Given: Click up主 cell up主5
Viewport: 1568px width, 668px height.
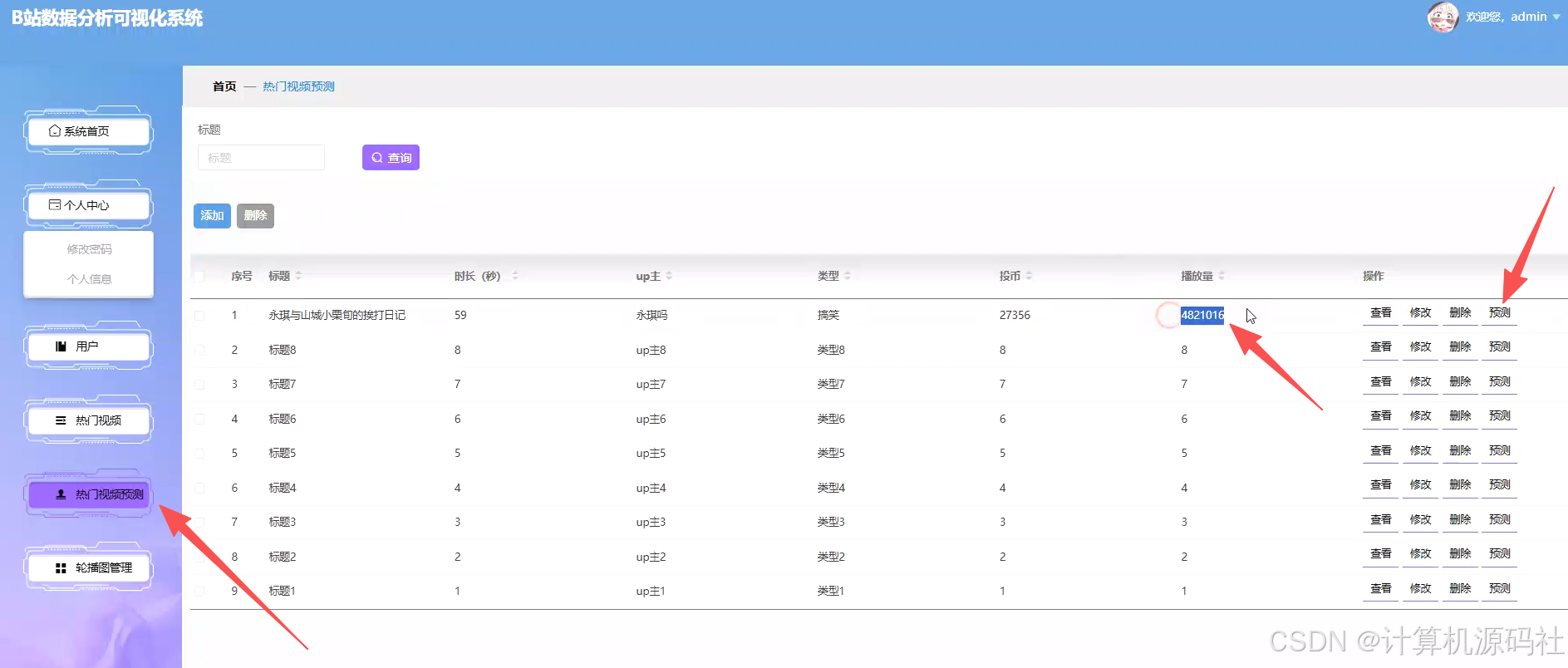Looking at the screenshot, I should point(651,454).
